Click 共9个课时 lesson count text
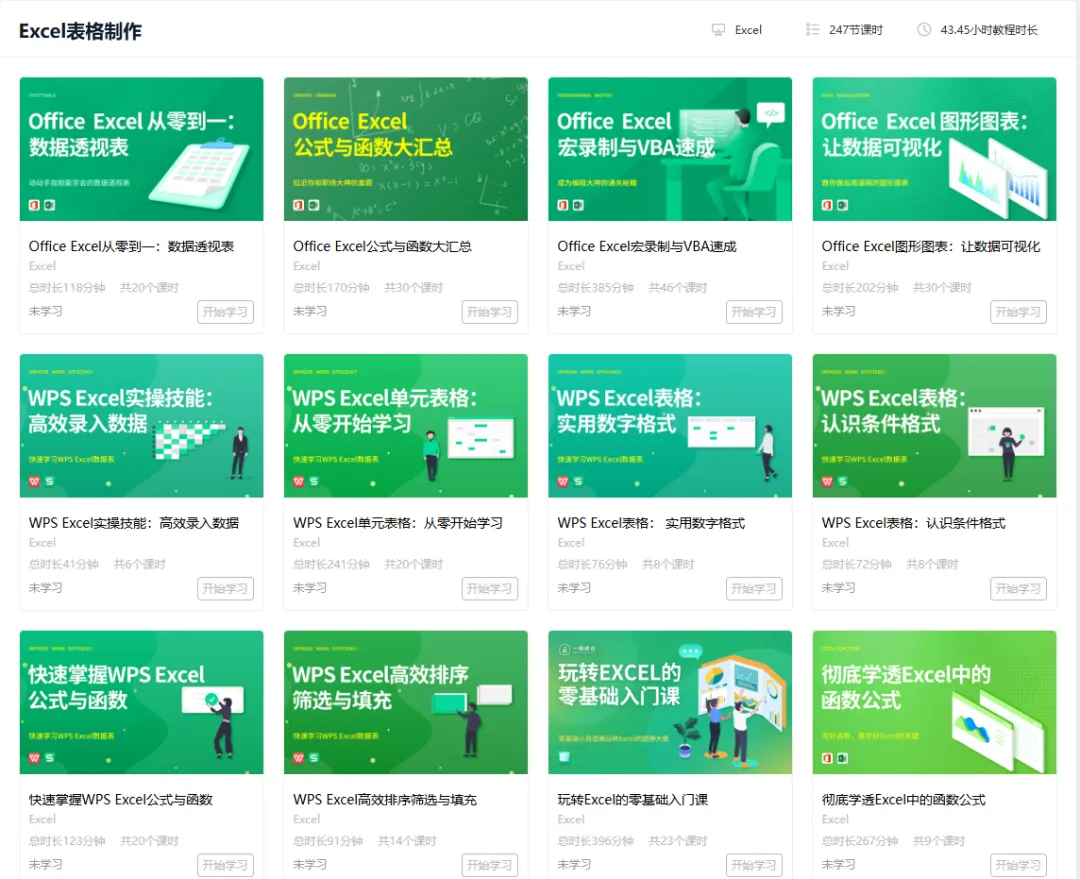1080x879 pixels. coord(939,841)
